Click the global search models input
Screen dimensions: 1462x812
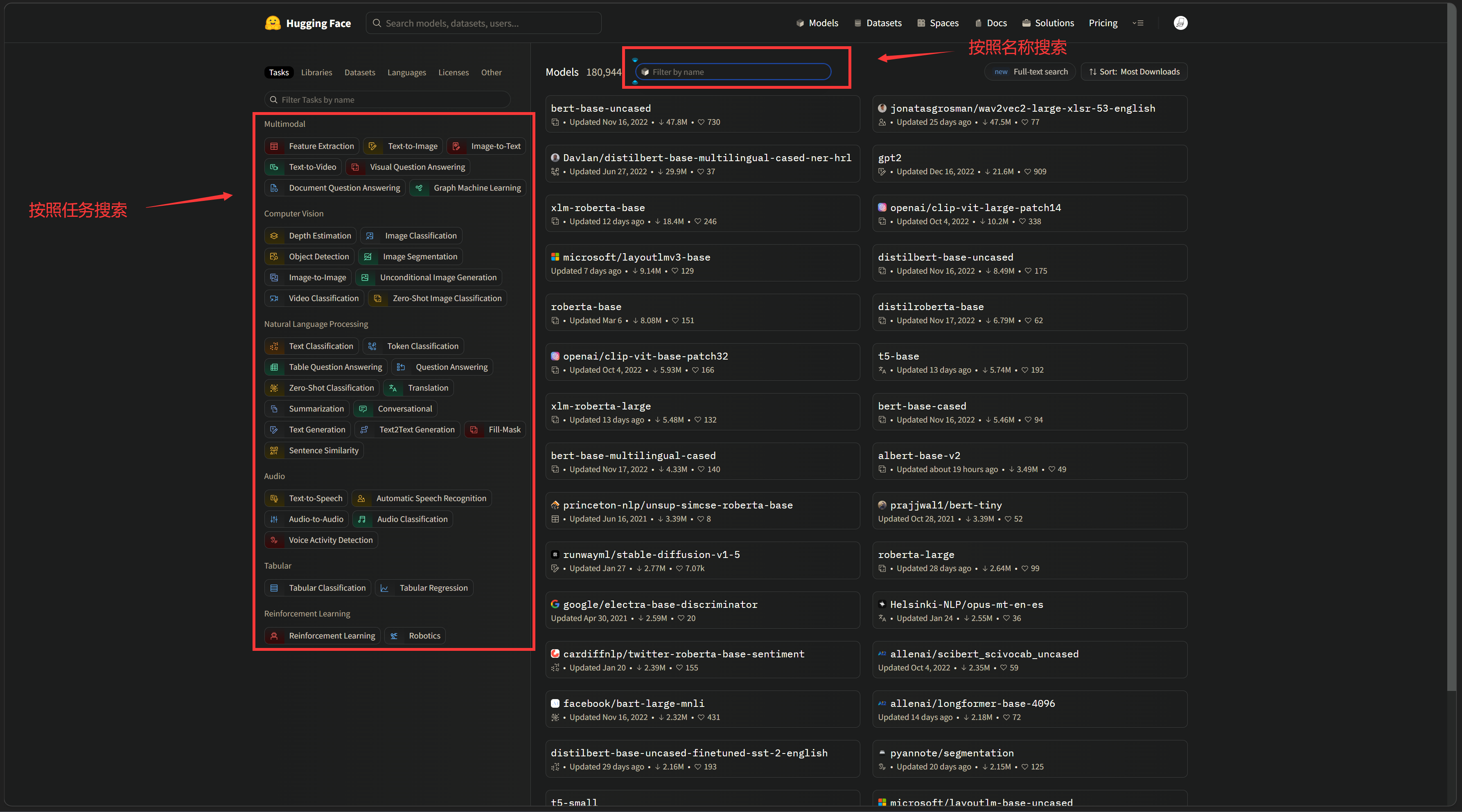pyautogui.click(x=483, y=22)
